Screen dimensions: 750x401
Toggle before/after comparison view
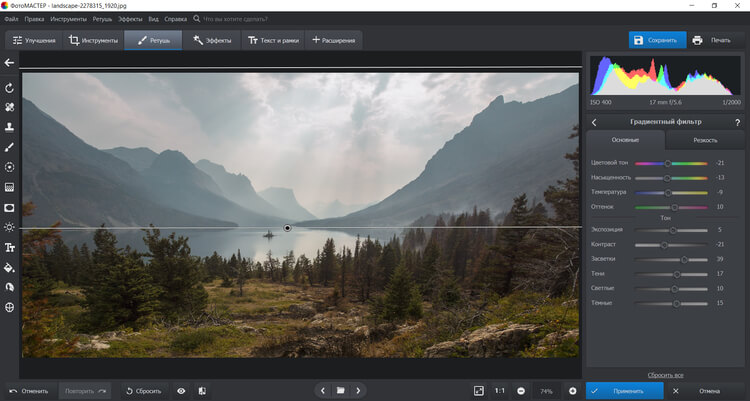tap(202, 390)
